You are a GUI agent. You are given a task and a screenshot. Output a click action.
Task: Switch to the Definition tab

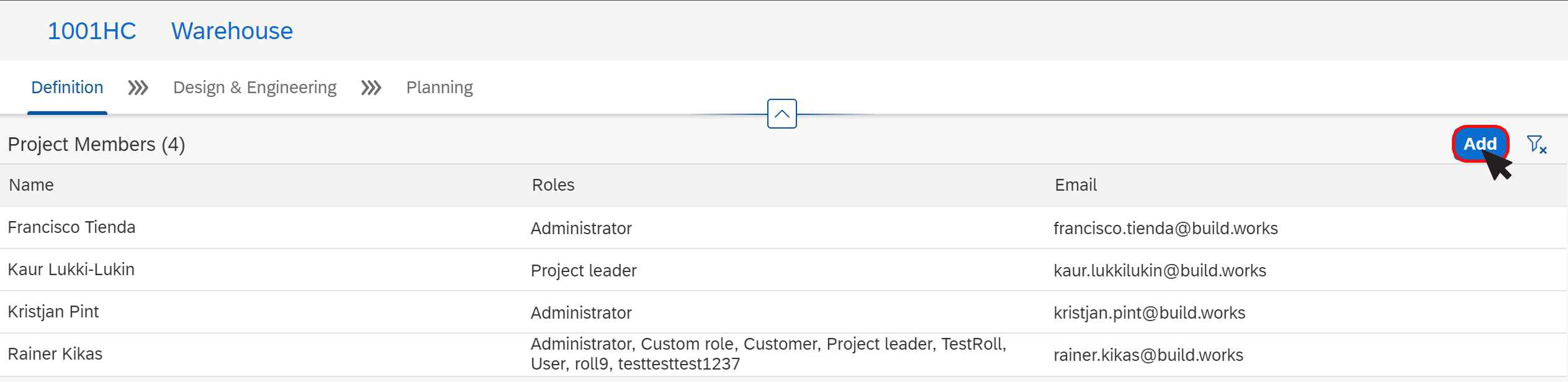67,88
